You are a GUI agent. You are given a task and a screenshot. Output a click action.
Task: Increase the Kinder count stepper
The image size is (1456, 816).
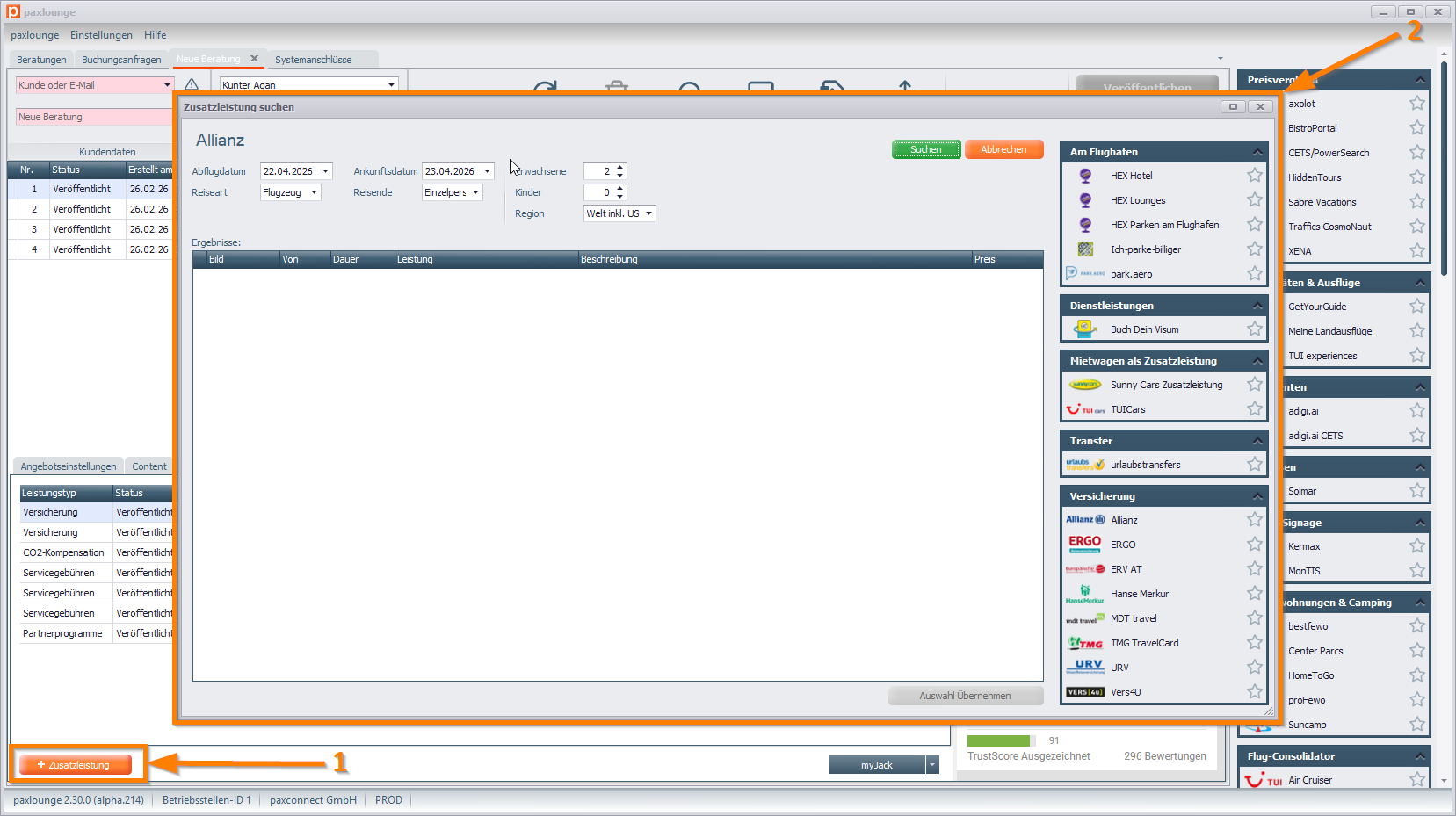(619, 189)
